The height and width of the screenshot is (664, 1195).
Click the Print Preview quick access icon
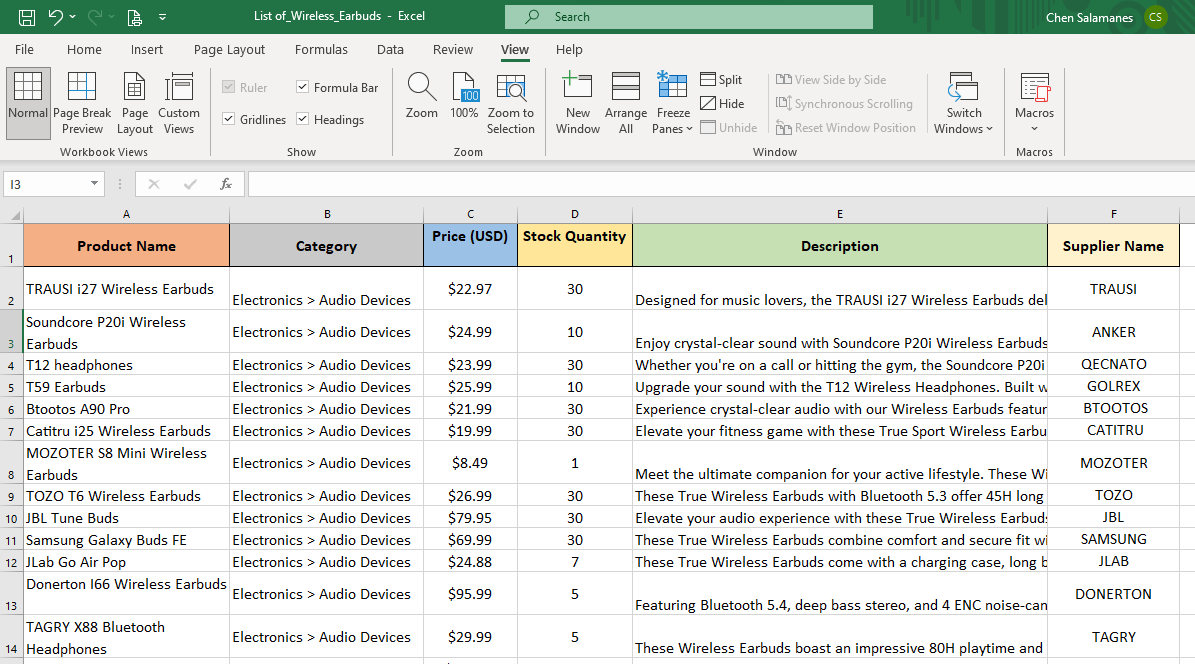[134, 17]
